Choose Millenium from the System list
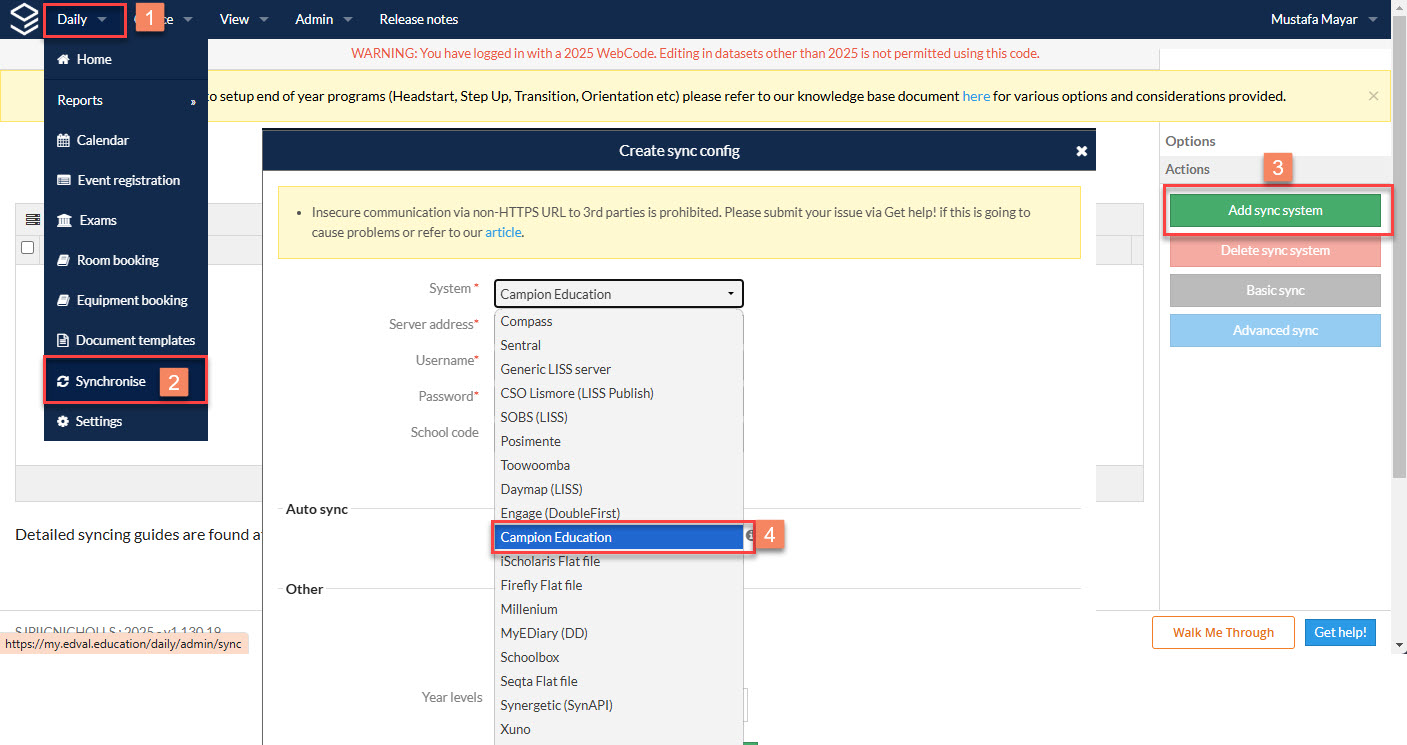This screenshot has width=1407, height=745. tap(618, 610)
